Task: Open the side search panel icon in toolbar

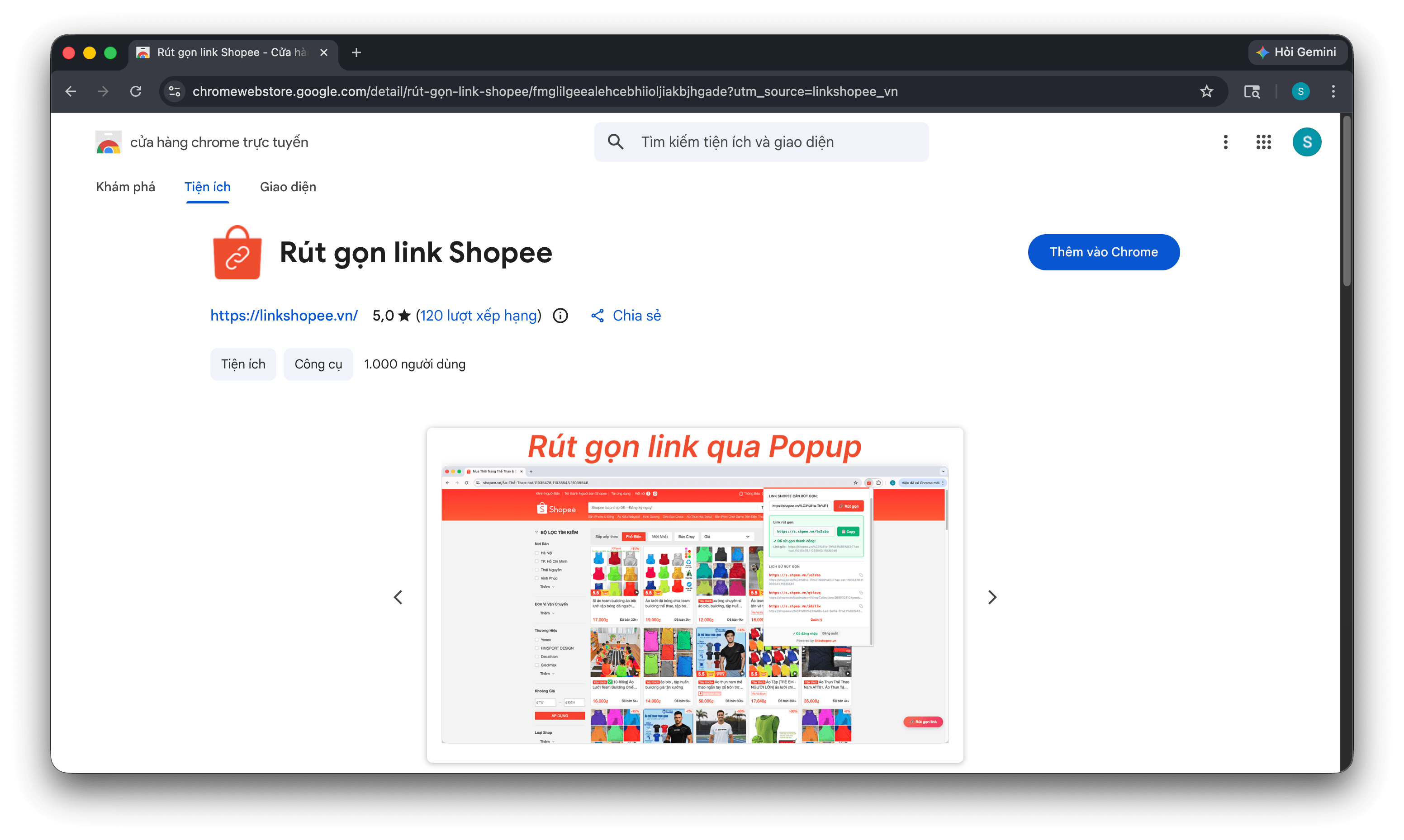Action: (x=1252, y=91)
